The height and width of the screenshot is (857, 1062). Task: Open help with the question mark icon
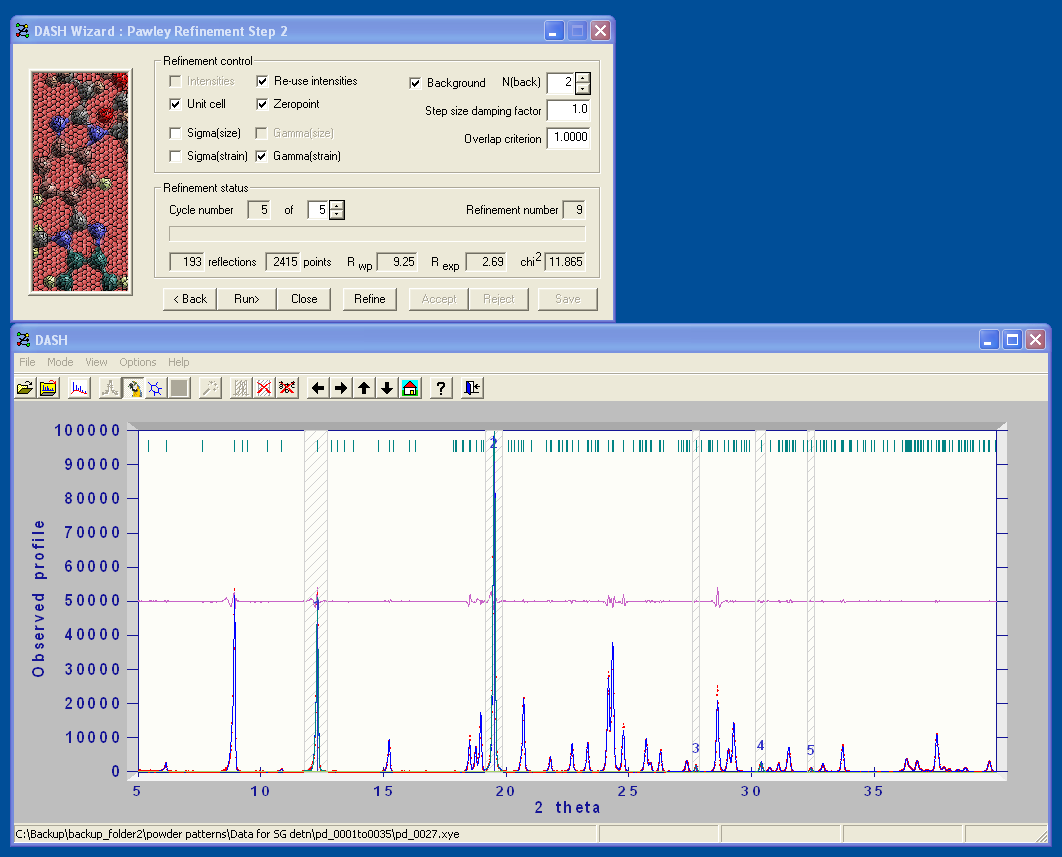441,388
